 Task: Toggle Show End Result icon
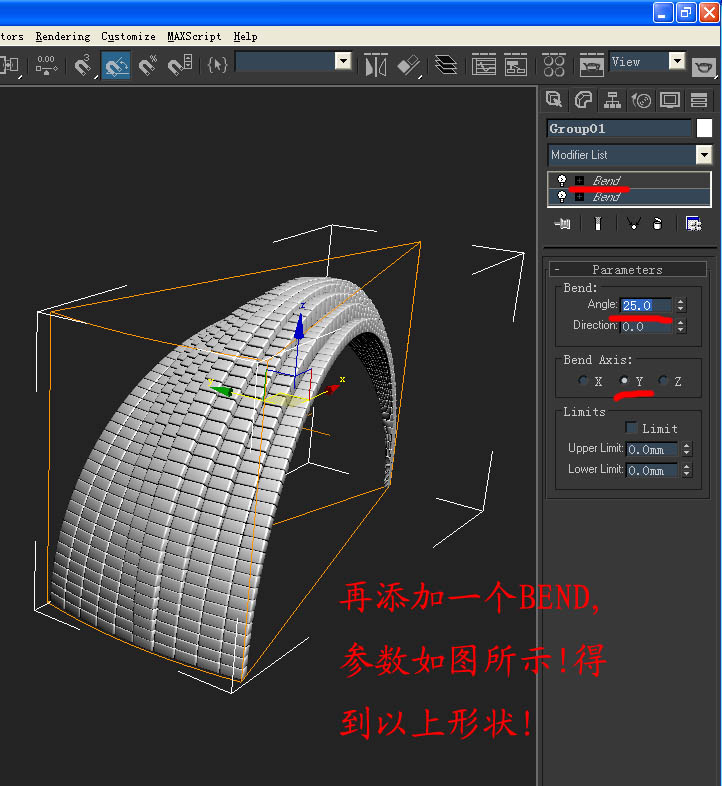(x=598, y=224)
